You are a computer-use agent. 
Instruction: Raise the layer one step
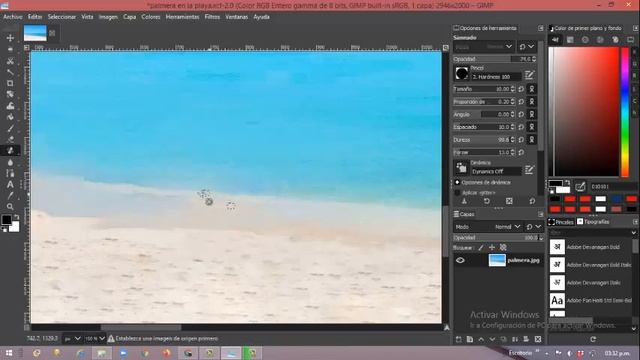481,339
